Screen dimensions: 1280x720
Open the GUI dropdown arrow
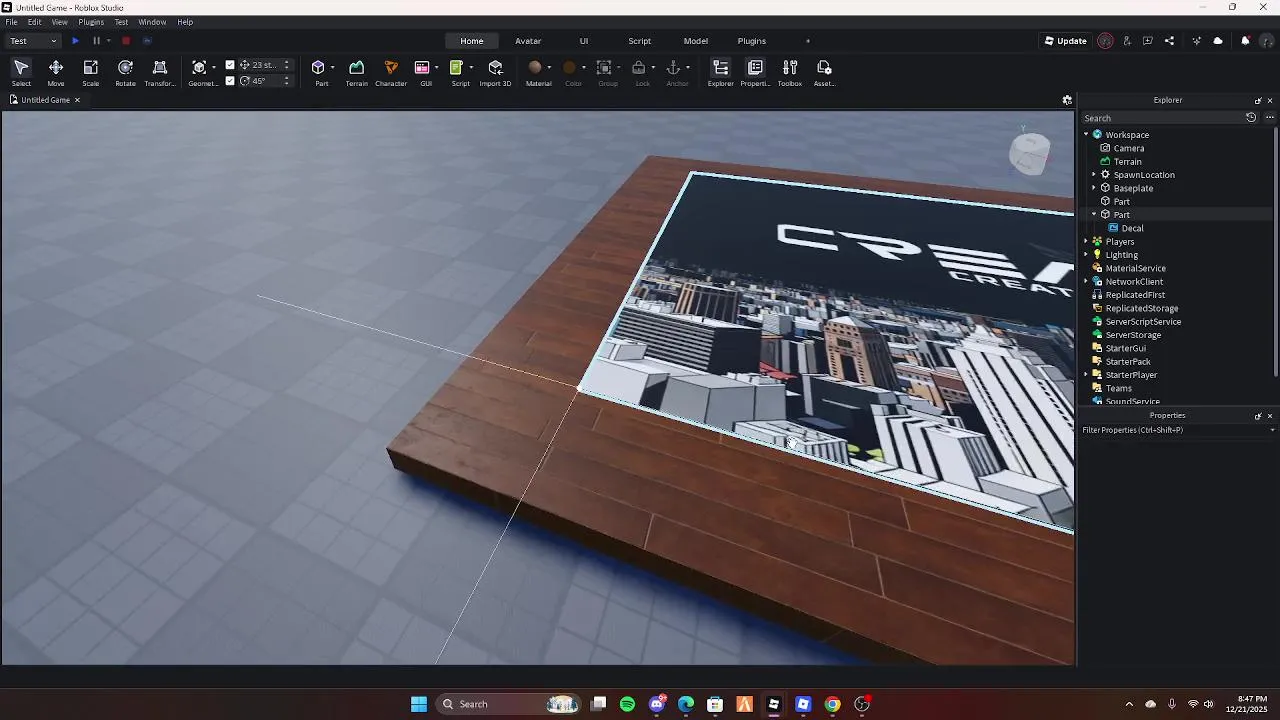[437, 68]
